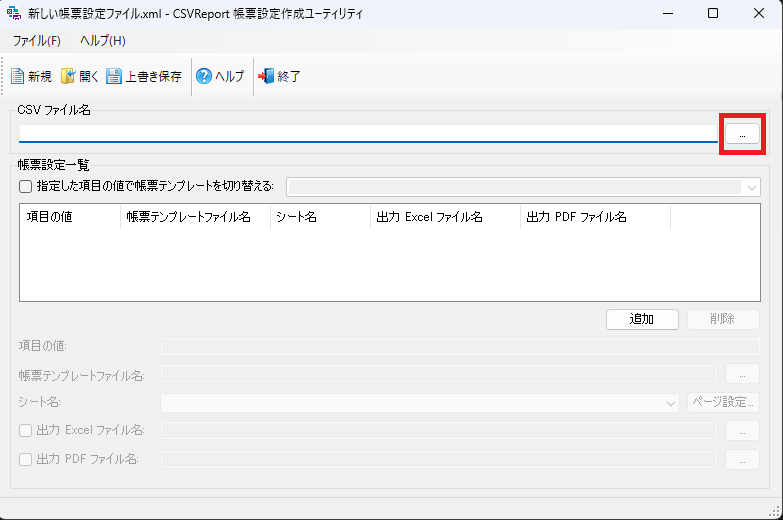This screenshot has height=520, width=783.
Task: Click the CSVReport app icon in title bar
Action: pyautogui.click(x=14, y=13)
